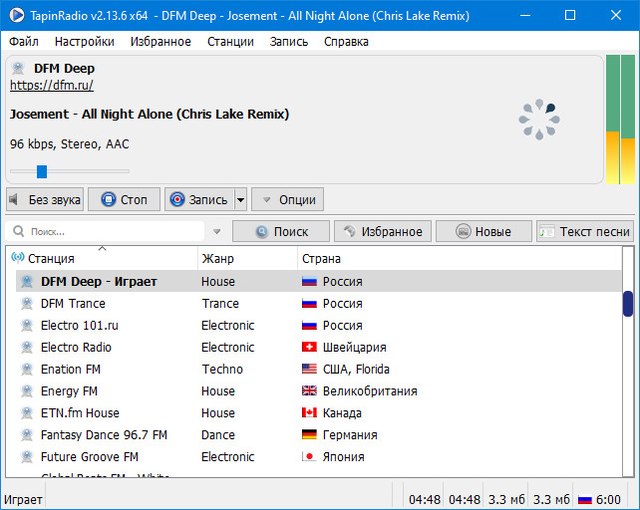Mute audio with the Без звука button
Image resolution: width=640 pixels, height=510 pixels.
45,199
